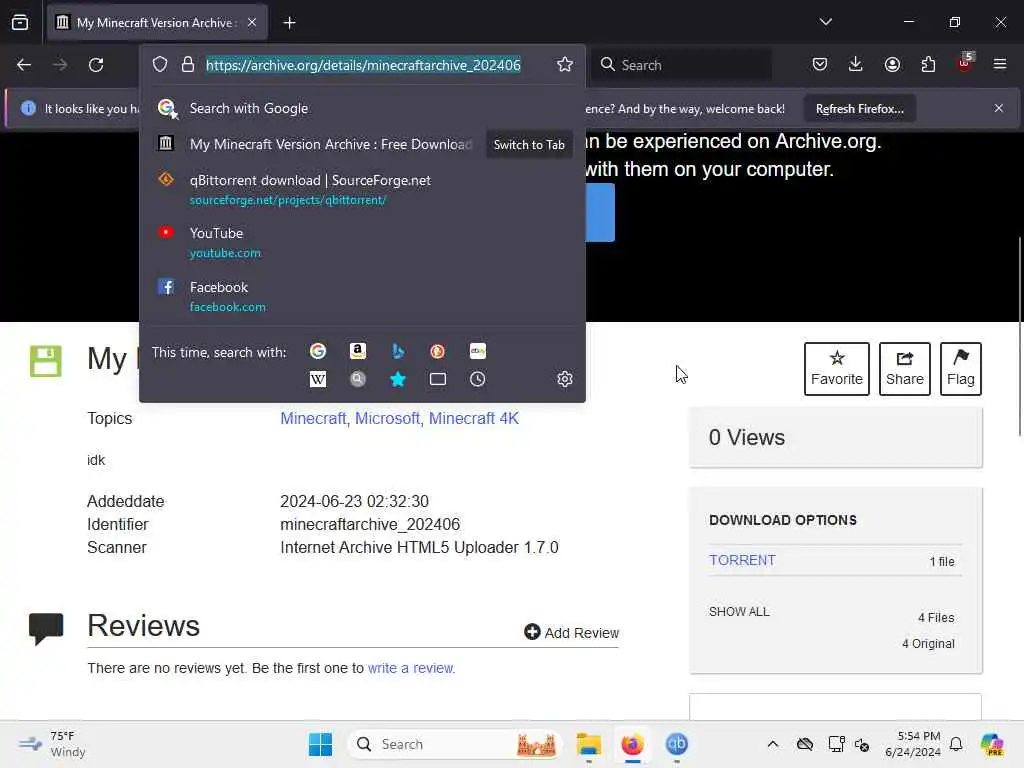
Task: View recent browsing across windows icon
Action: tap(20, 22)
